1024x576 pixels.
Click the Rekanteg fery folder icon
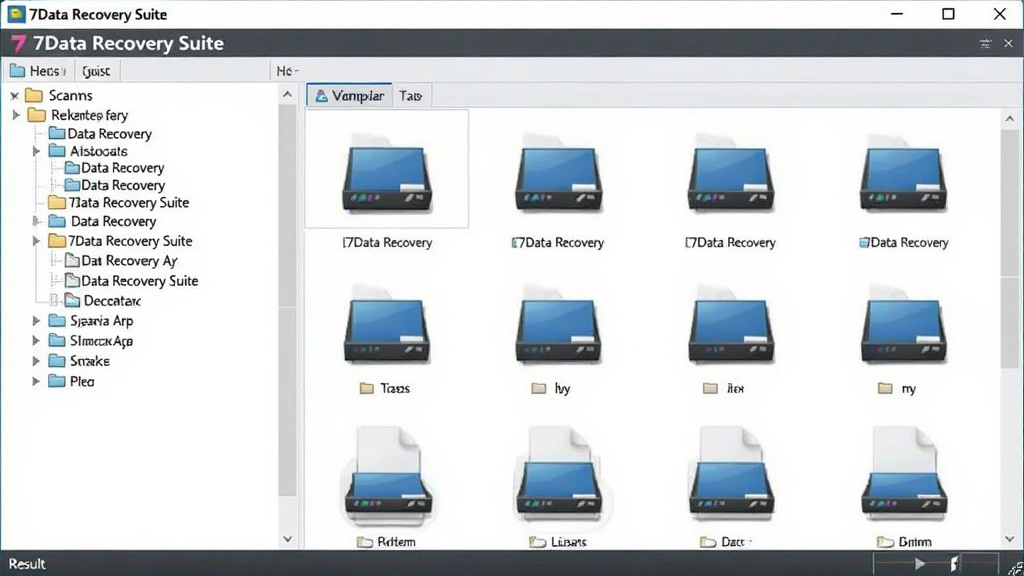coord(36,115)
